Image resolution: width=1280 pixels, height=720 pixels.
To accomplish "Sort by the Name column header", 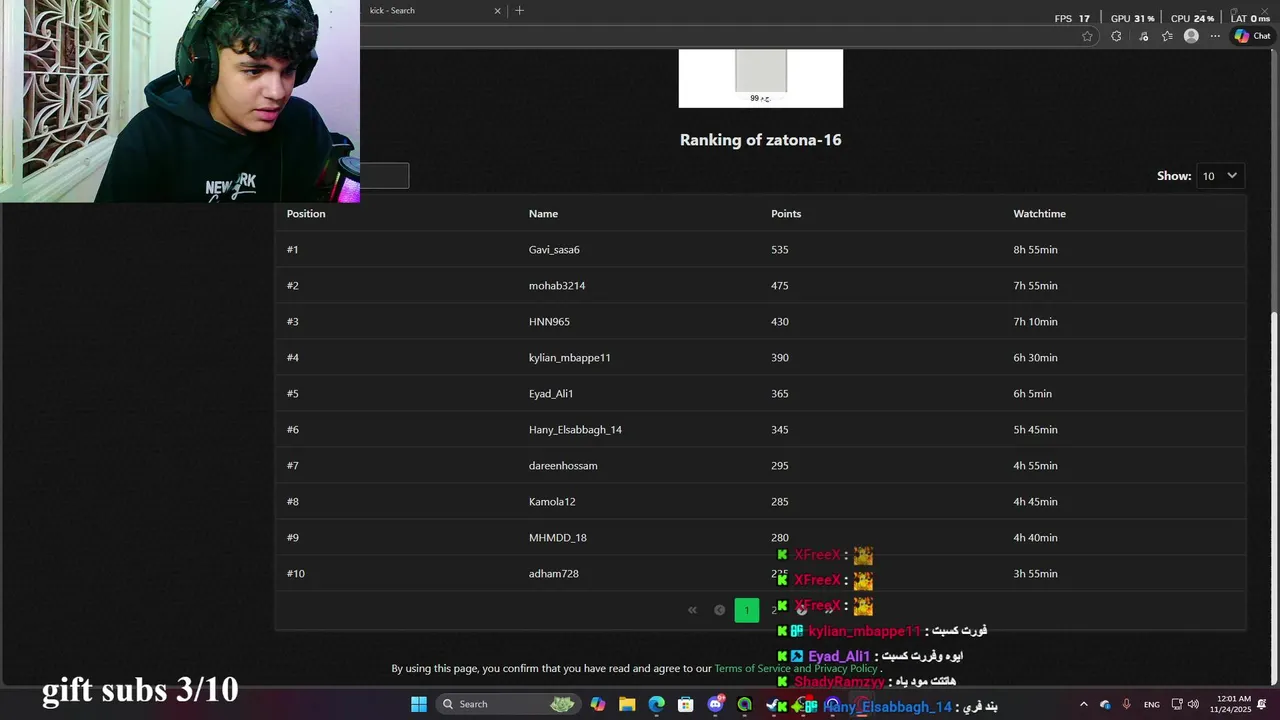I will coord(543,213).
